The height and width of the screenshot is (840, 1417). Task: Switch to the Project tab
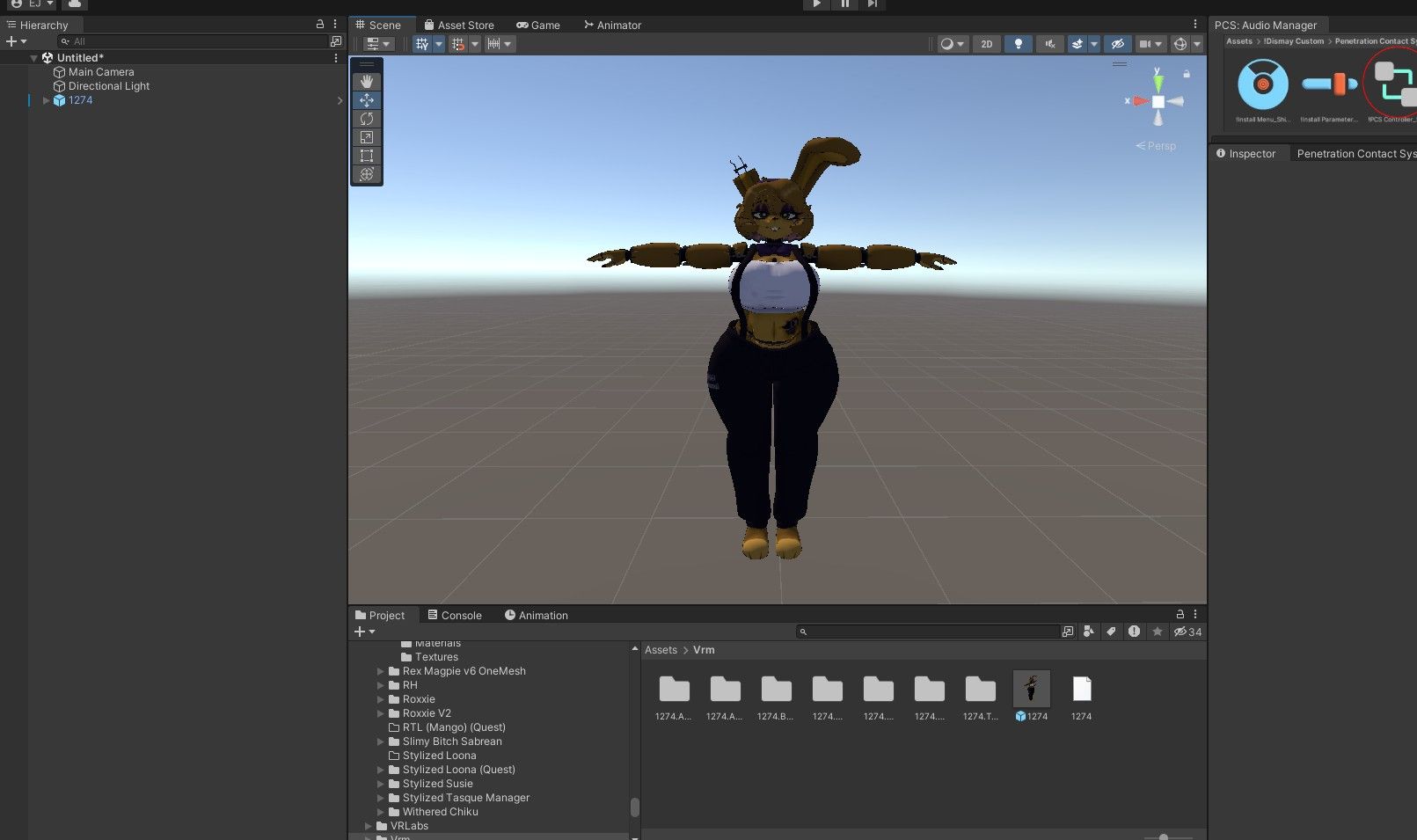[x=380, y=616]
